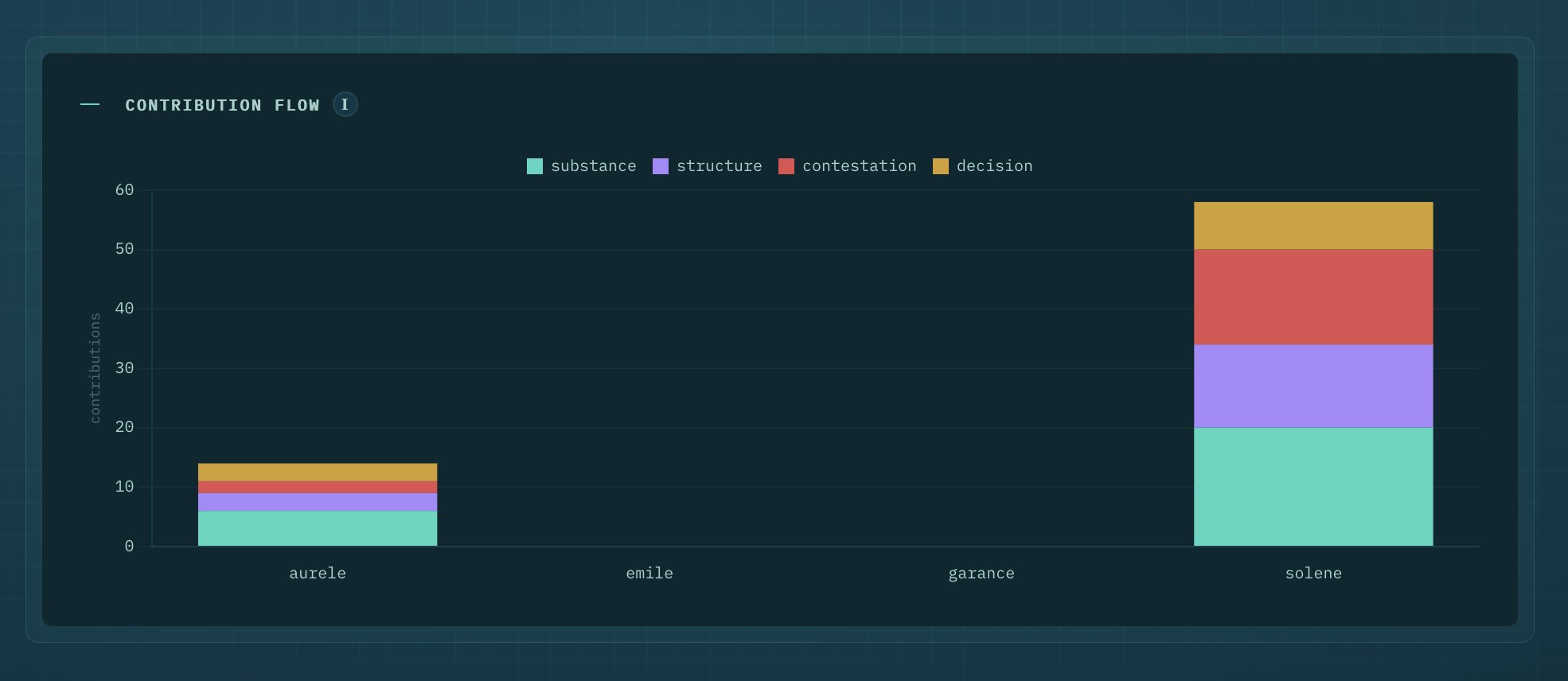Screen dimensions: 1568x681
Task: Click the info icon beside Contribution Flow
Action: pos(345,104)
